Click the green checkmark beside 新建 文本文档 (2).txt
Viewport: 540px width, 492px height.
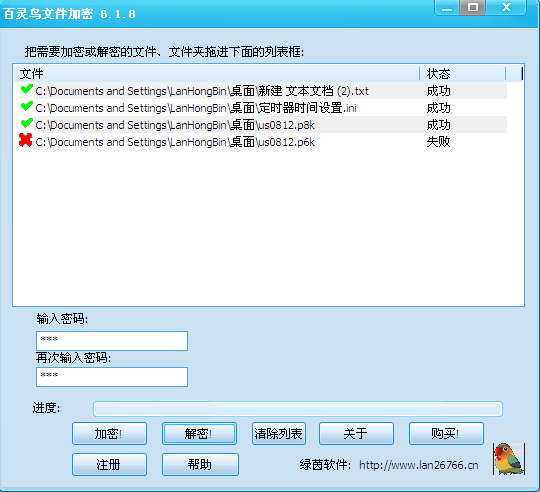[27, 90]
